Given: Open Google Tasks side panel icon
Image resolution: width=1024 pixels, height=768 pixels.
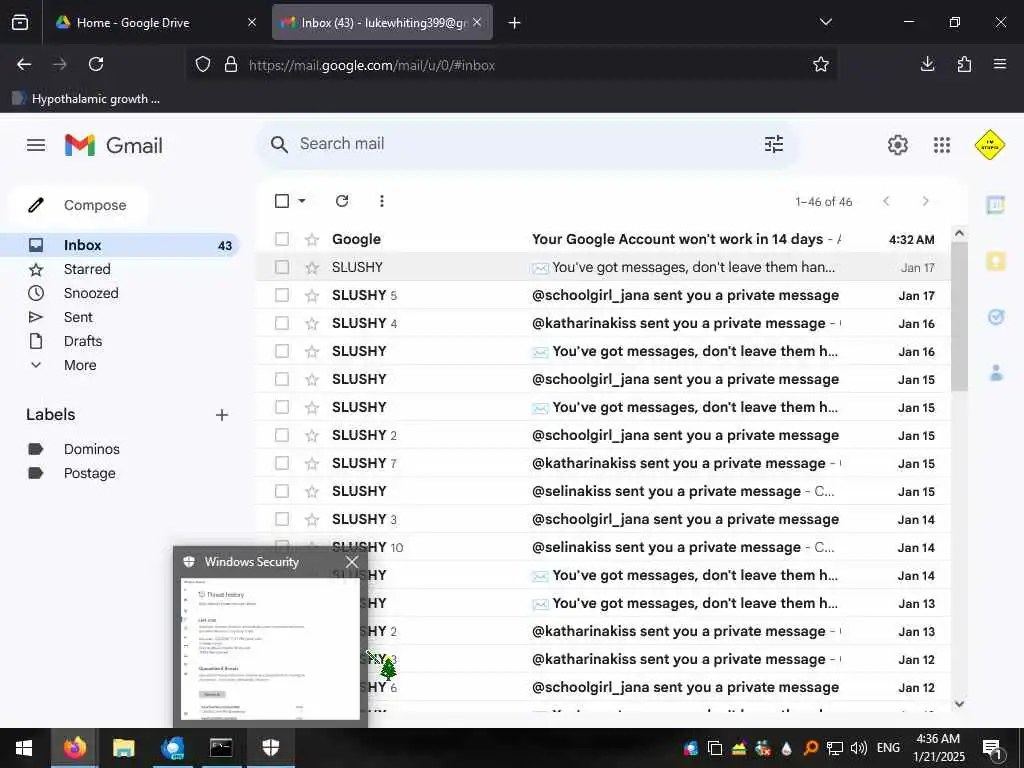Looking at the screenshot, I should [x=995, y=317].
